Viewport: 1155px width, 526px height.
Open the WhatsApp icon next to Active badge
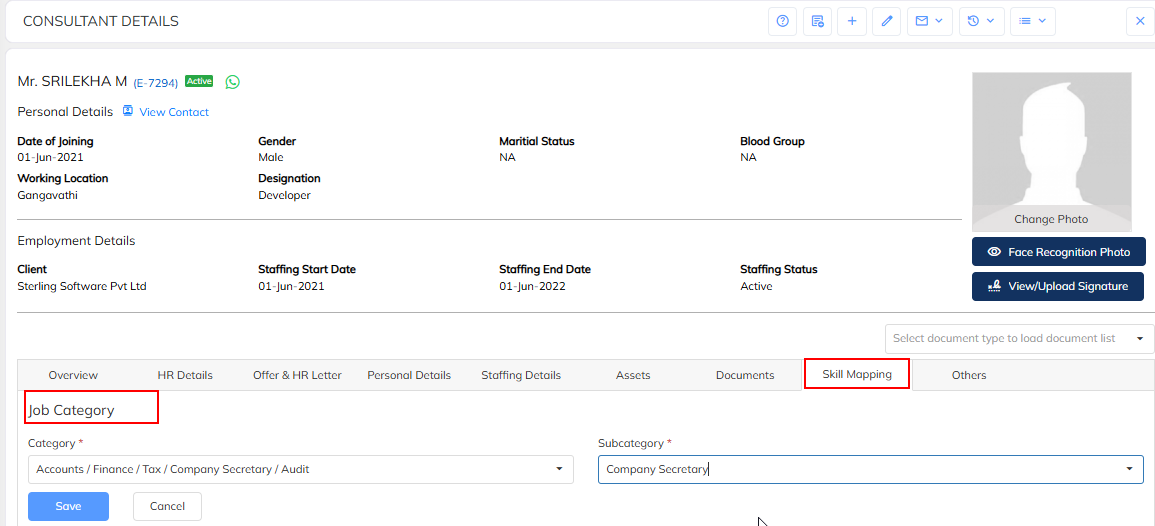pyautogui.click(x=233, y=82)
